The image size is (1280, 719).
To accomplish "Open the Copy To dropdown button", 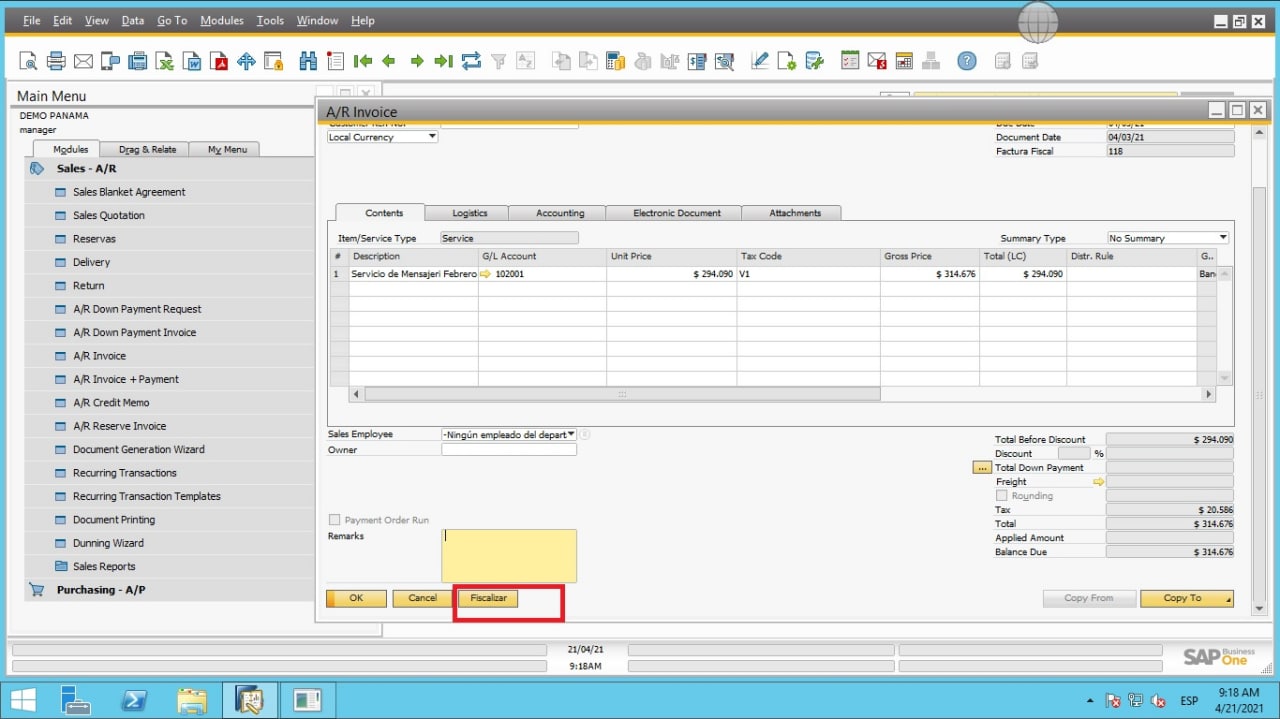I will click(1187, 598).
